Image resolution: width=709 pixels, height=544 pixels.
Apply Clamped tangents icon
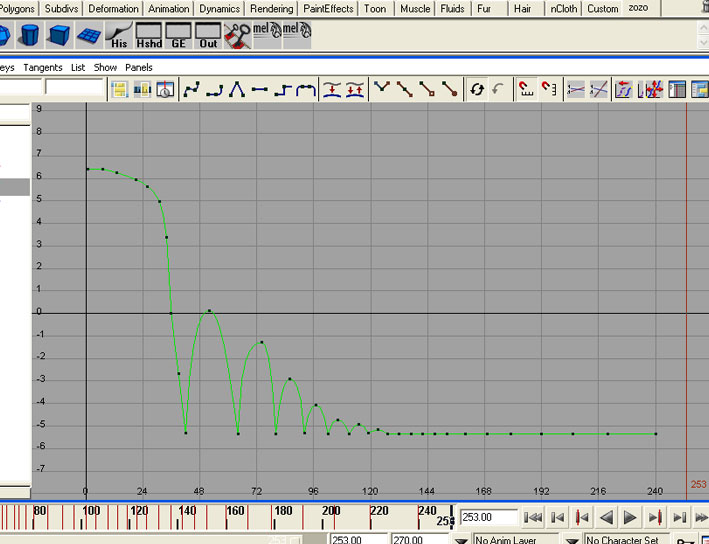(x=214, y=90)
